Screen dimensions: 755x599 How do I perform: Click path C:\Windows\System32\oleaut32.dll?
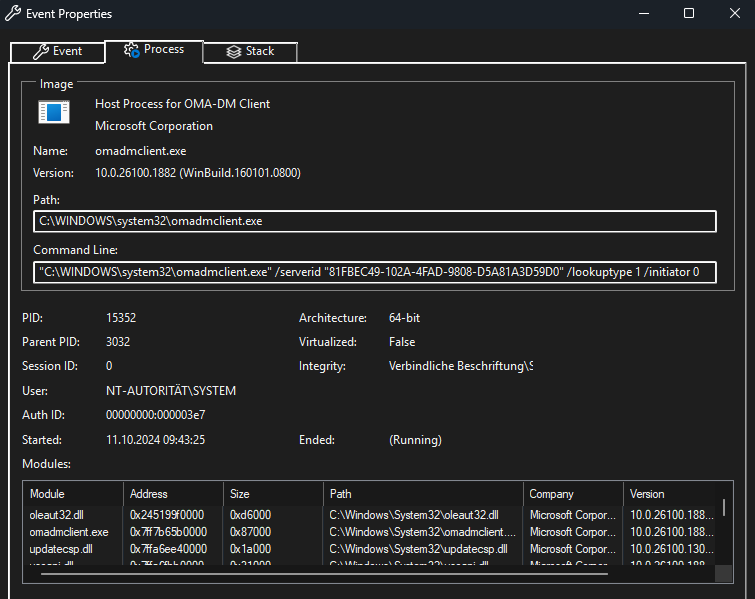(x=414, y=515)
